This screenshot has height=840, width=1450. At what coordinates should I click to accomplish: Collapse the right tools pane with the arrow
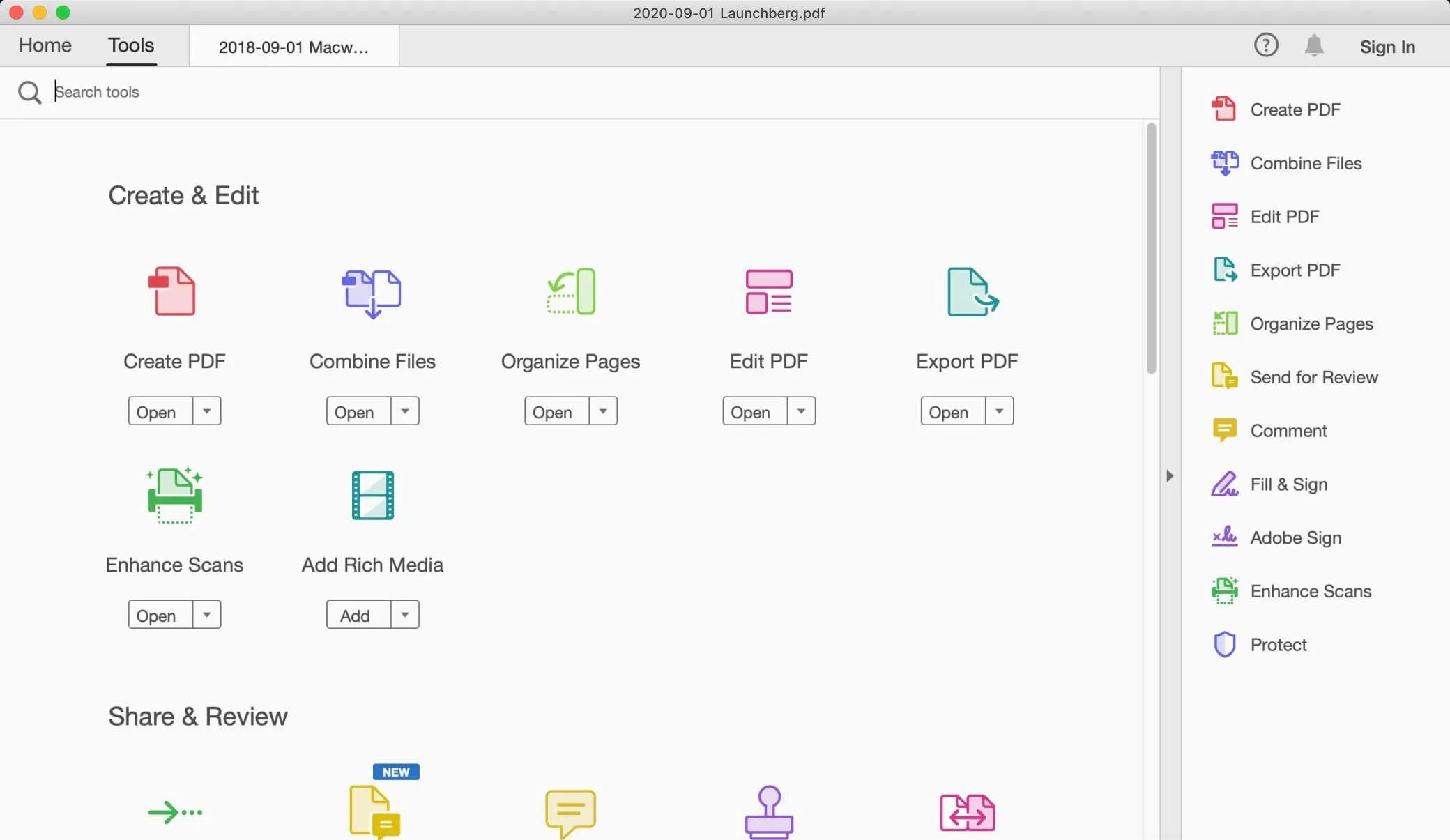pos(1170,476)
